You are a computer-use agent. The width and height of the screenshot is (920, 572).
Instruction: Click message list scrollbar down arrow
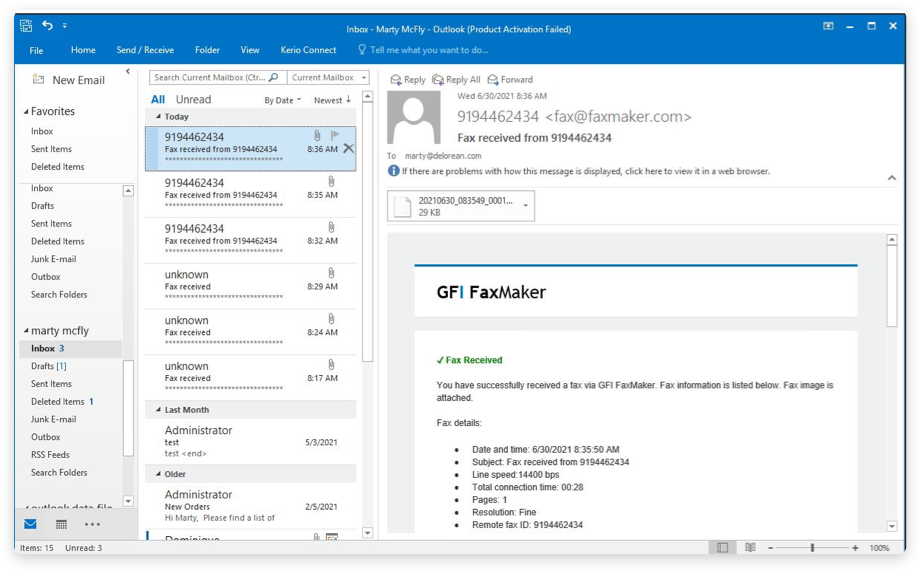(x=368, y=533)
